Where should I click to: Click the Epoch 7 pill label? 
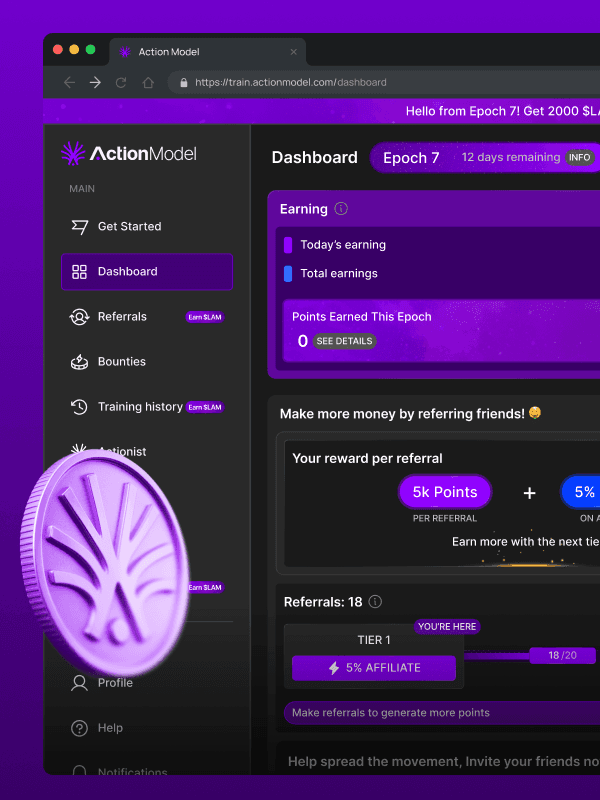(x=411, y=158)
